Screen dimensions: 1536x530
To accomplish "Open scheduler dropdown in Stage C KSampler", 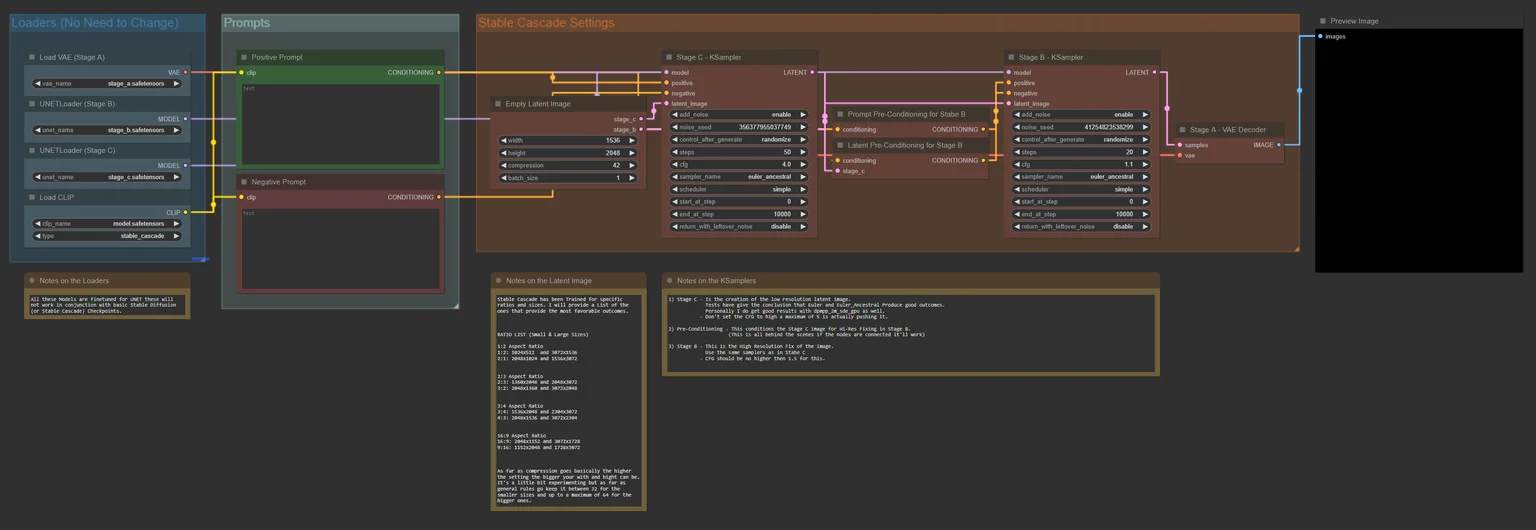I will pos(739,189).
